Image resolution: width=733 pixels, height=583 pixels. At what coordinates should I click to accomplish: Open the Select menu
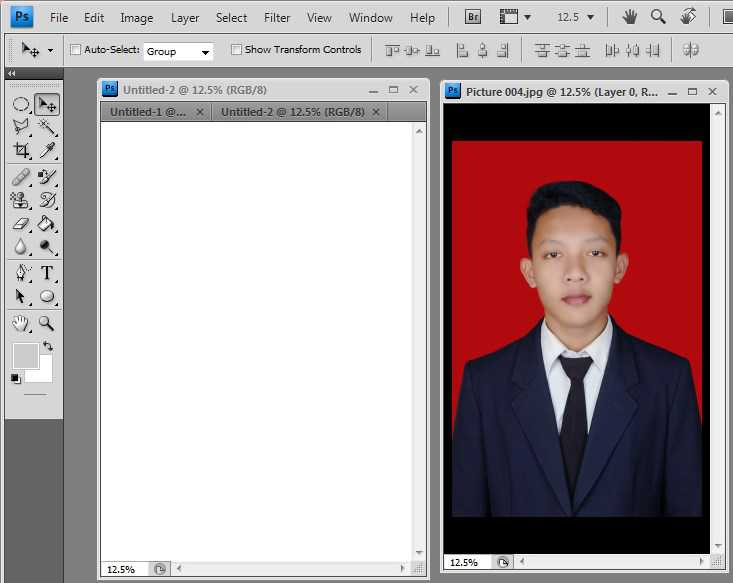click(x=231, y=18)
